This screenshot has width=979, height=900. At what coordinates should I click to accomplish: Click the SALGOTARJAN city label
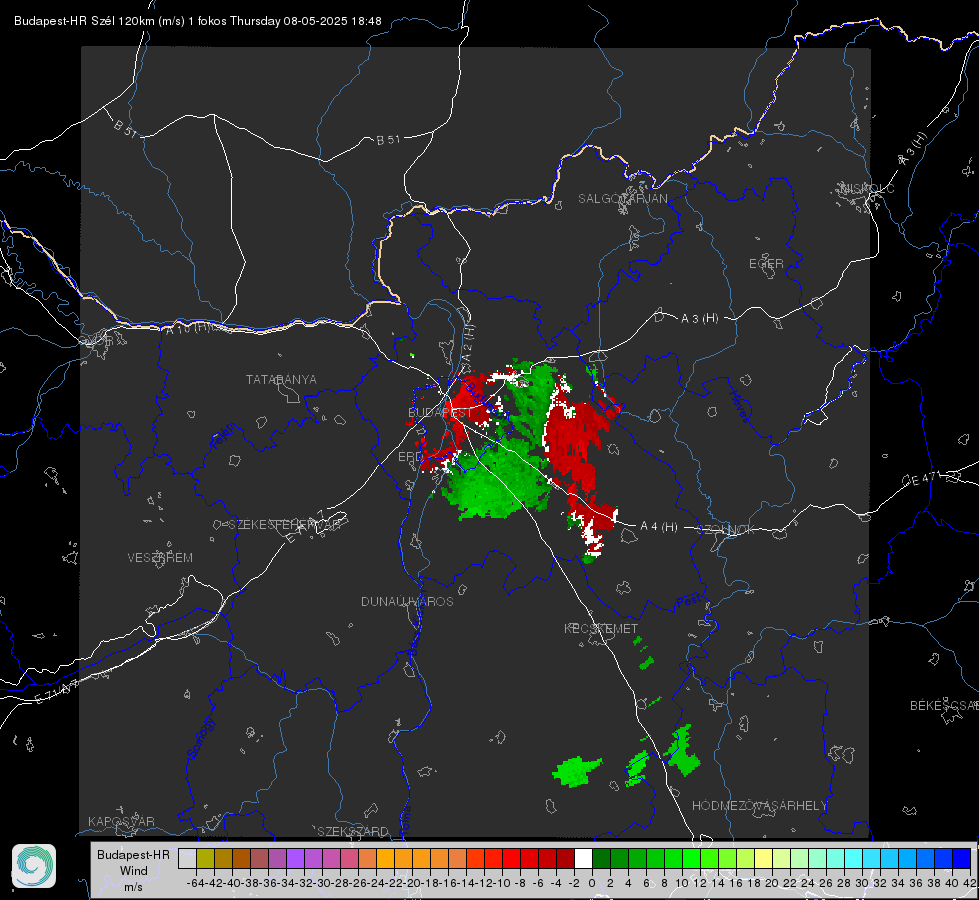click(x=622, y=199)
